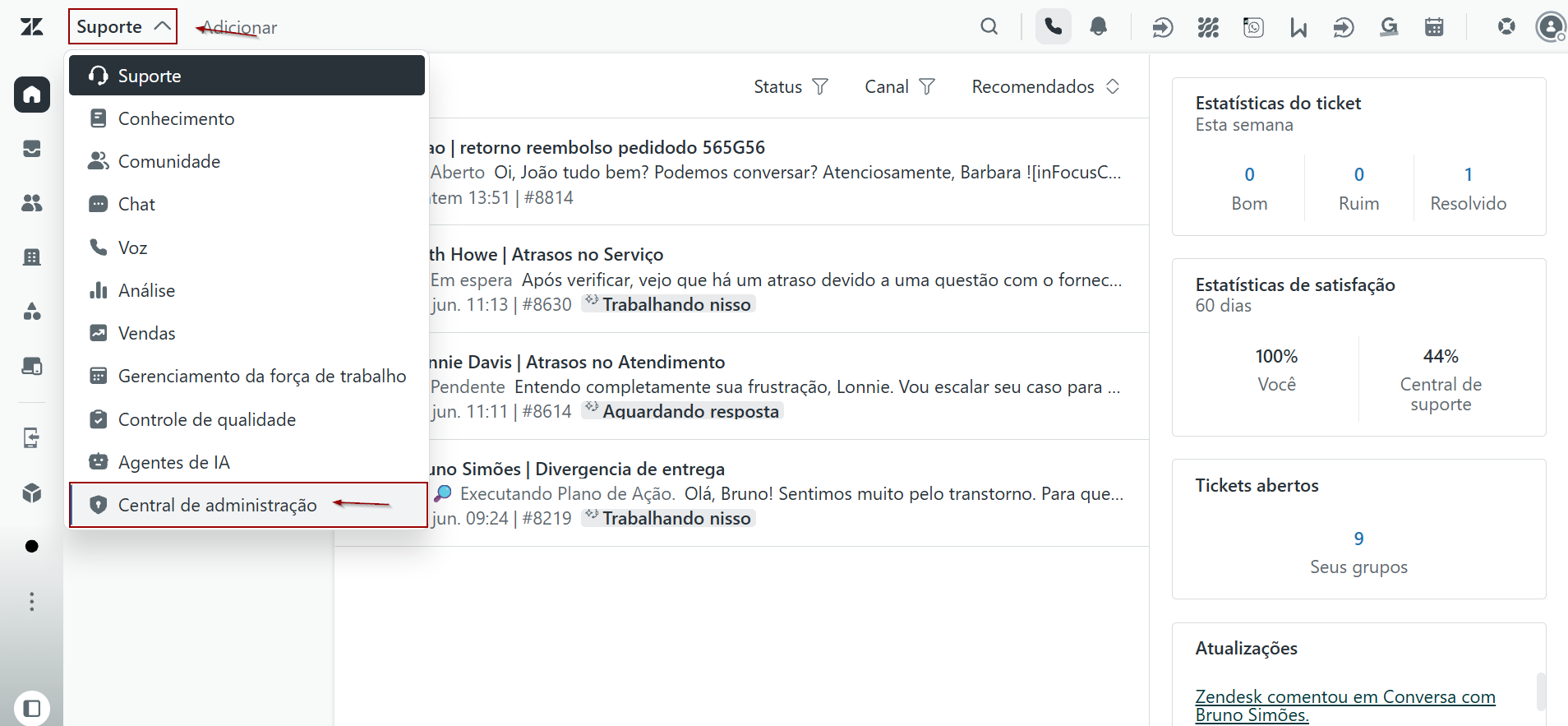
Task: Open Views inbox icon in sidebar
Action: coord(32,149)
